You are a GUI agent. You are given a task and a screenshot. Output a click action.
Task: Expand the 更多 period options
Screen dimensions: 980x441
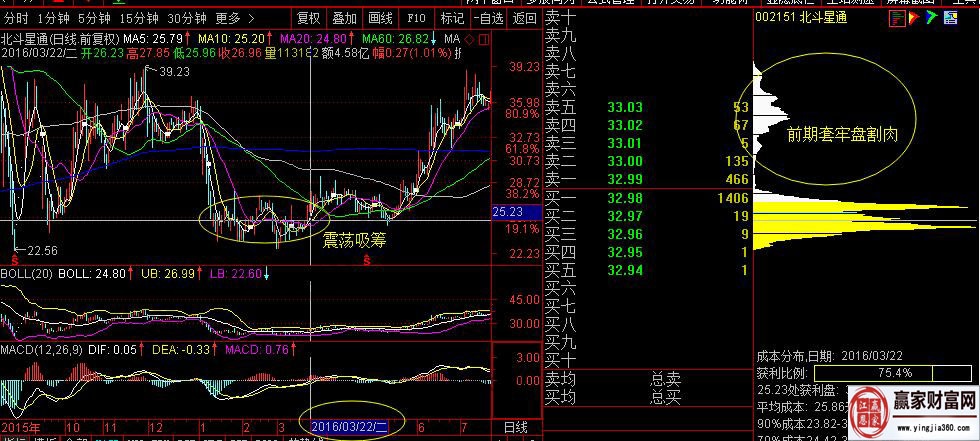pyautogui.click(x=232, y=18)
